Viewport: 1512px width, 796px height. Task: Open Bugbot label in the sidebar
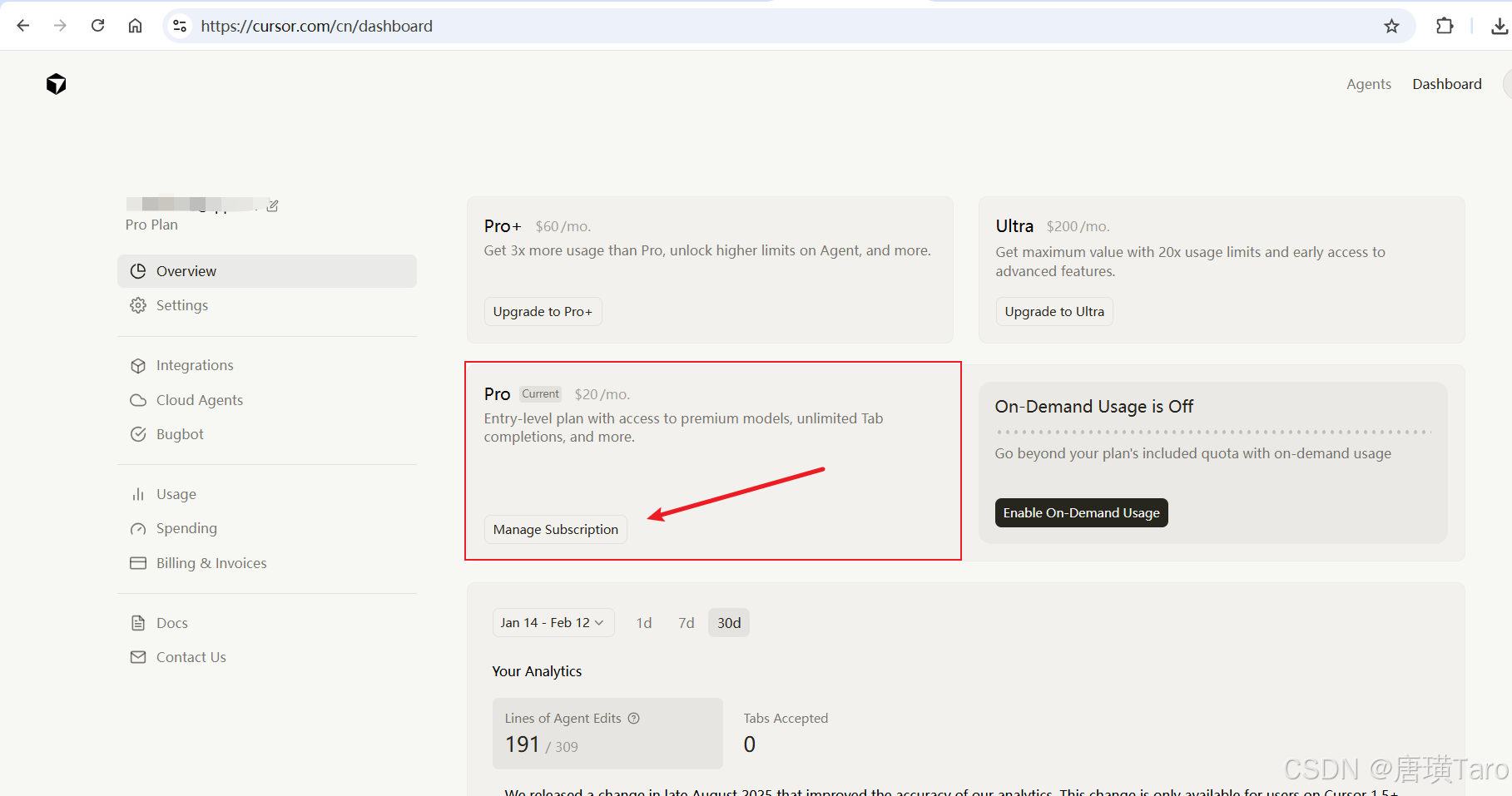[x=180, y=434]
